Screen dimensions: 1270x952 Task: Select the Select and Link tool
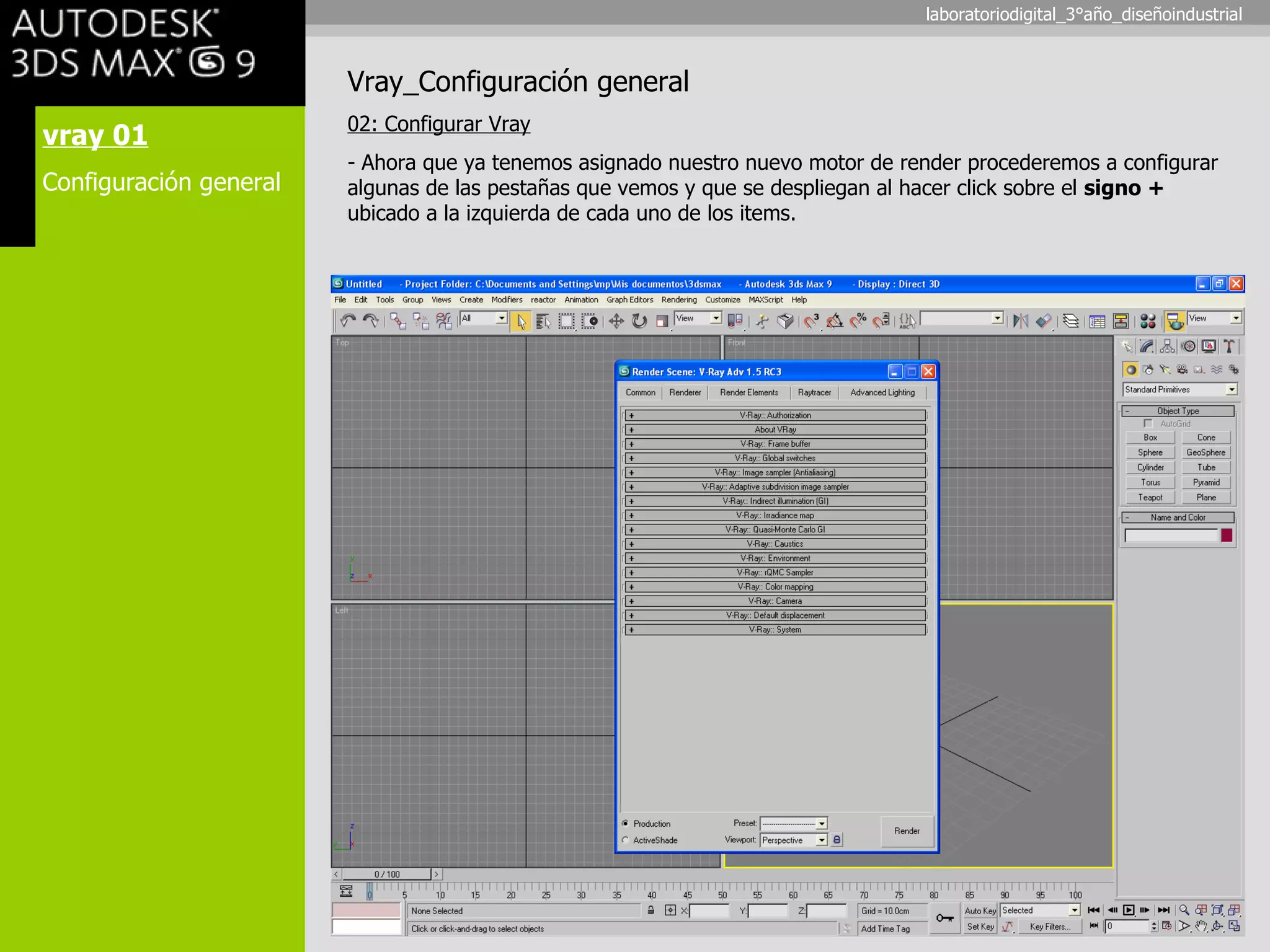[x=397, y=320]
